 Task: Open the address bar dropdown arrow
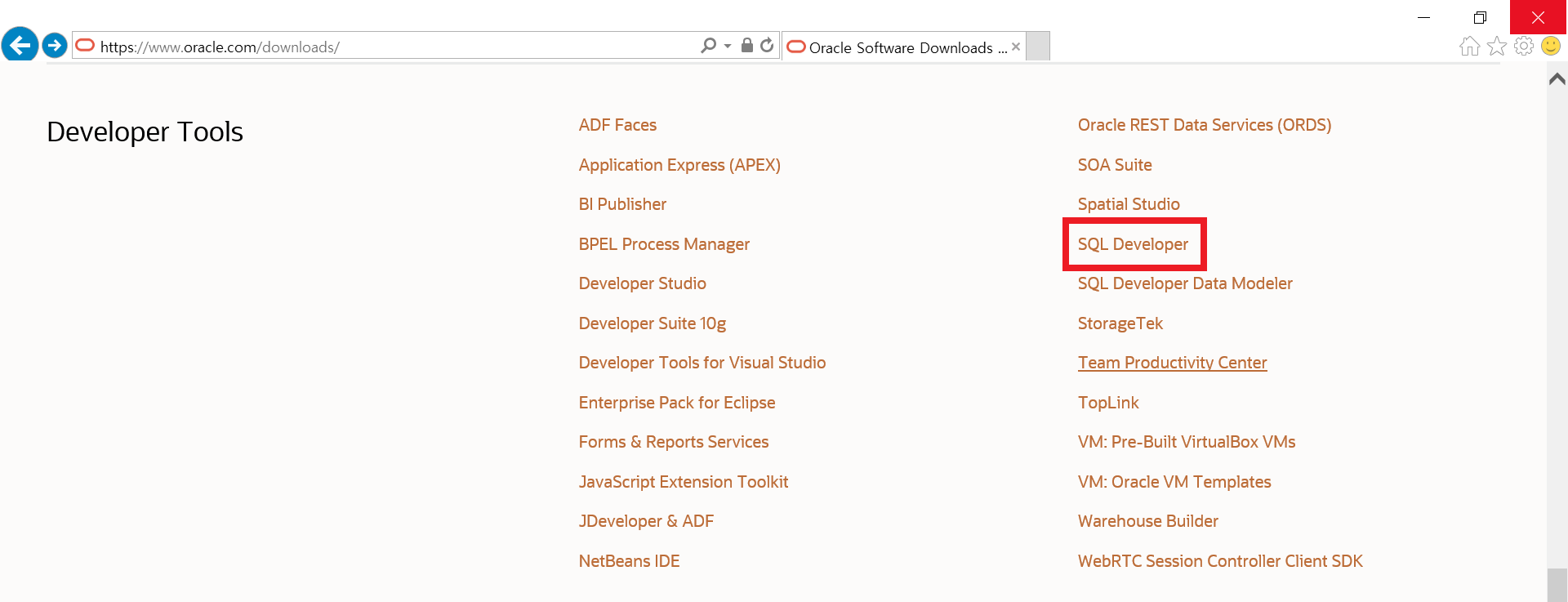[728, 47]
